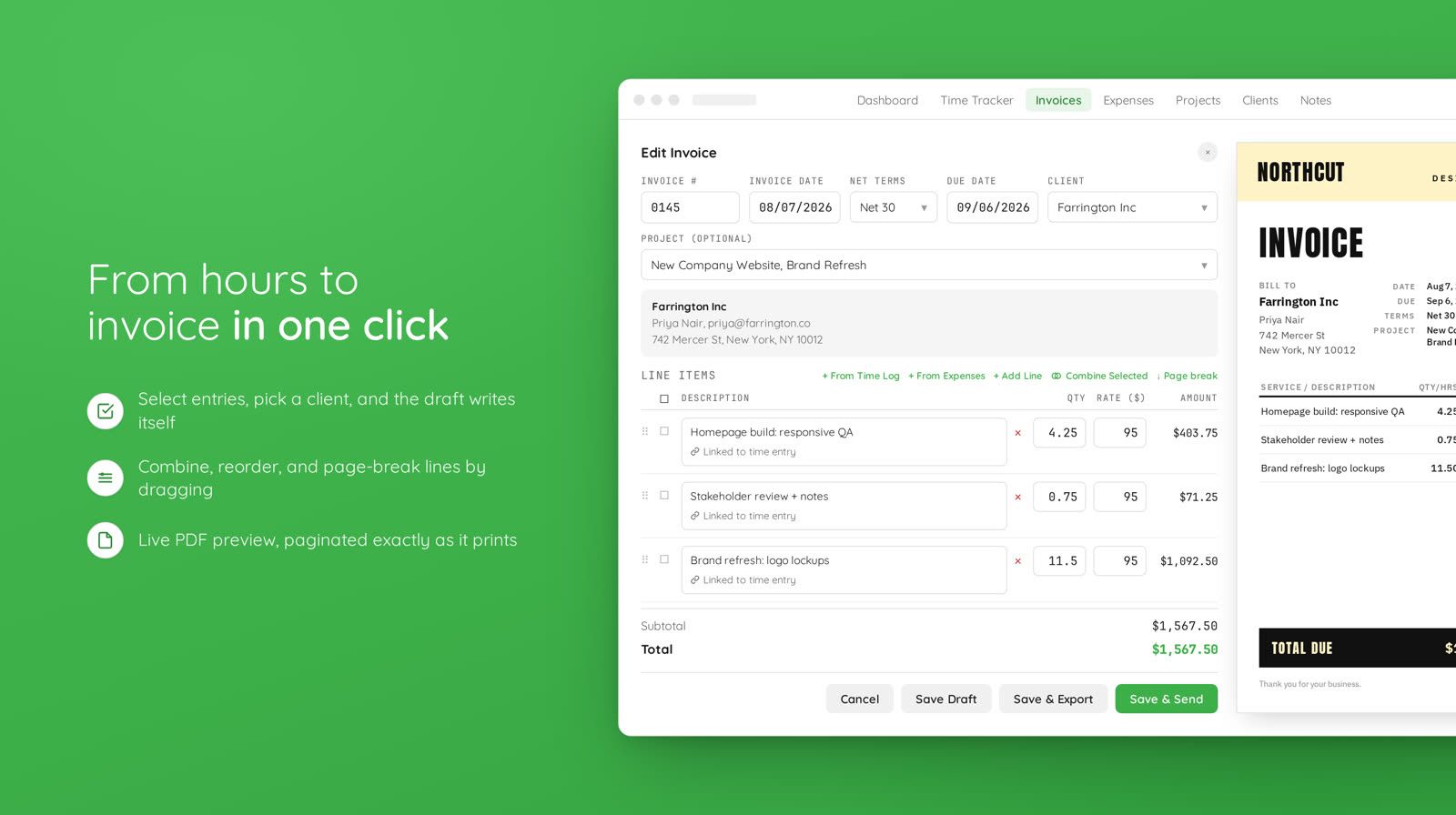
Task: Close the Edit Invoice dialog
Action: click(1208, 152)
